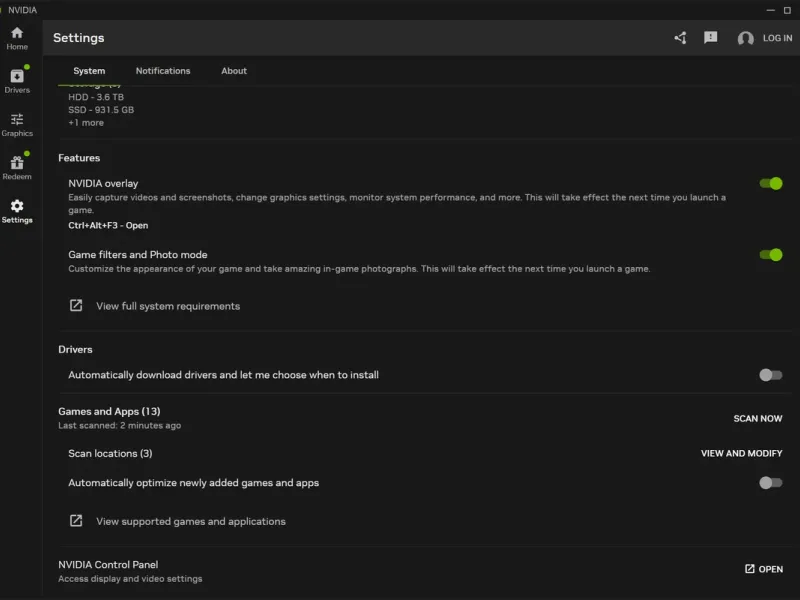800x600 pixels.
Task: Open the Home page in sidebar
Action: pyautogui.click(x=17, y=38)
